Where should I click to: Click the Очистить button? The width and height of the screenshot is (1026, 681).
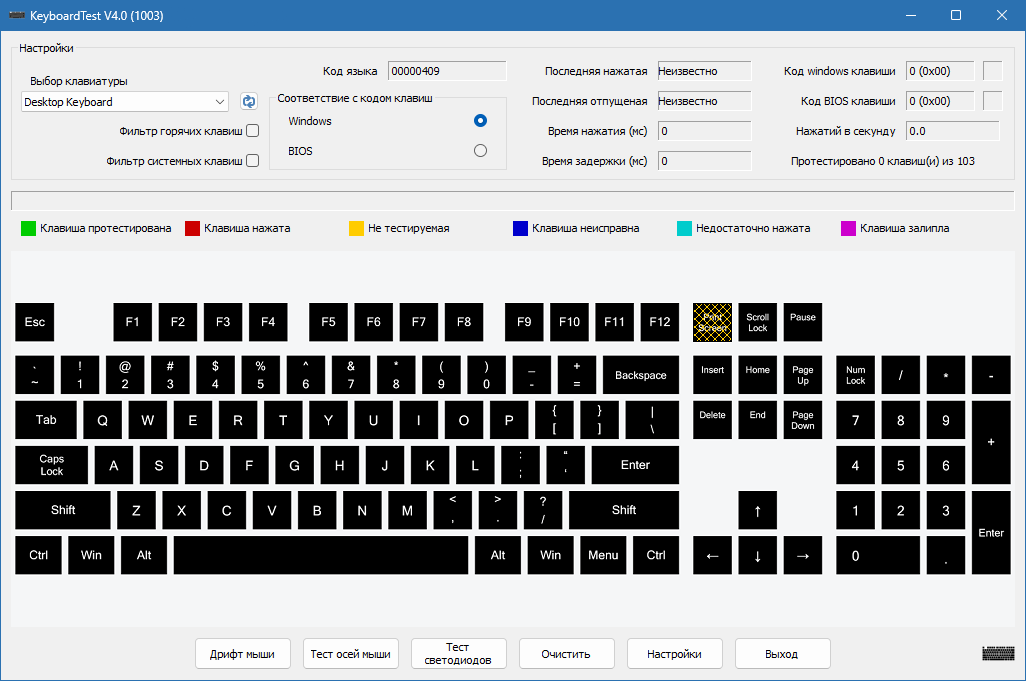click(566, 654)
